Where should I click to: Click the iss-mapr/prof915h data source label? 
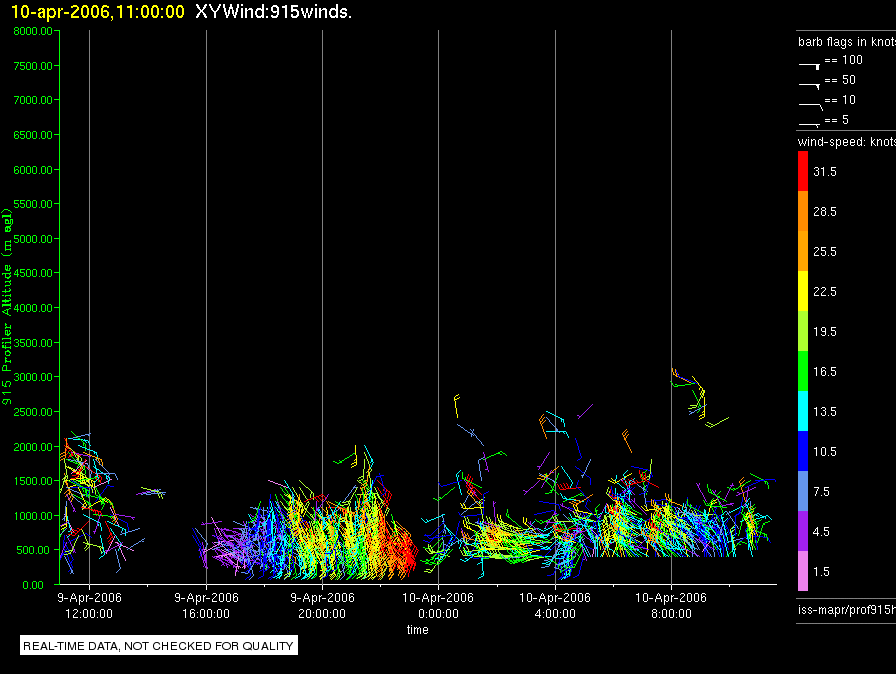click(x=847, y=609)
